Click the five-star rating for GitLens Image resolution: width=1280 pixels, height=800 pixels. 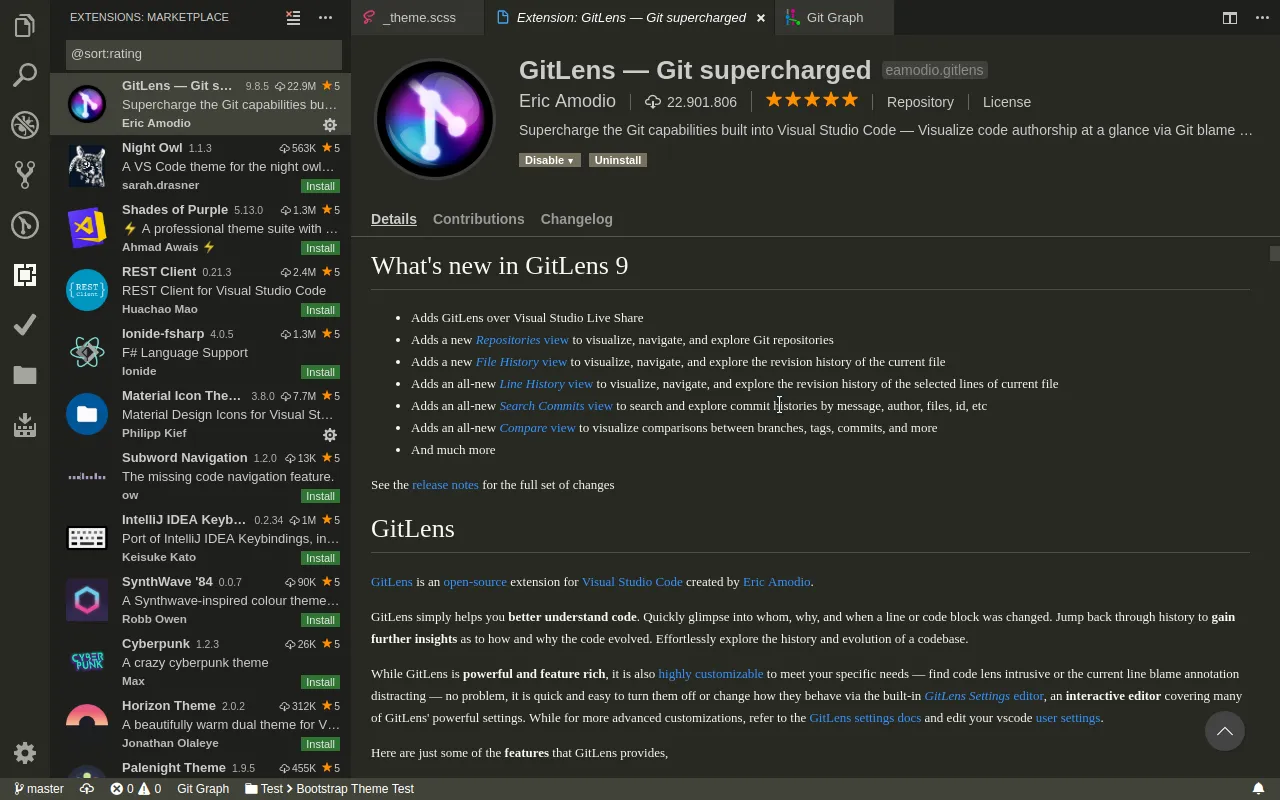(x=812, y=100)
